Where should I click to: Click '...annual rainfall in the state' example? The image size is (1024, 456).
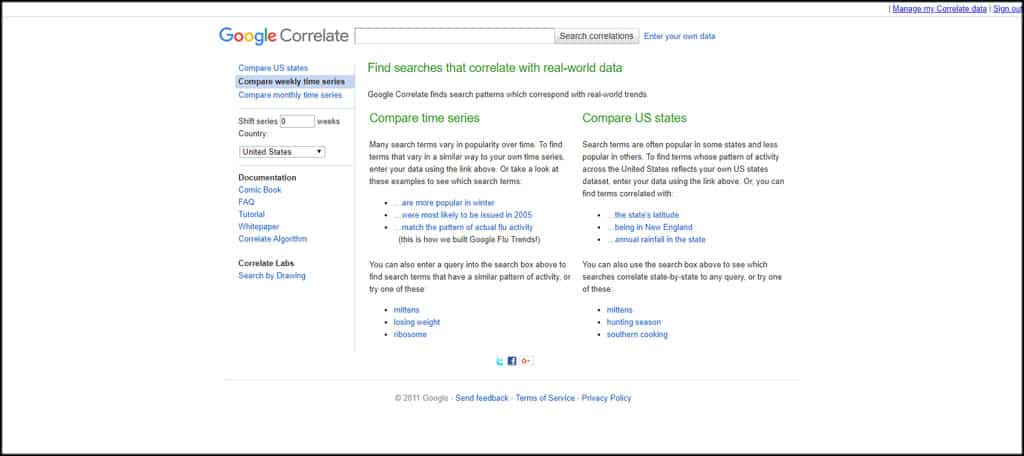pos(656,240)
